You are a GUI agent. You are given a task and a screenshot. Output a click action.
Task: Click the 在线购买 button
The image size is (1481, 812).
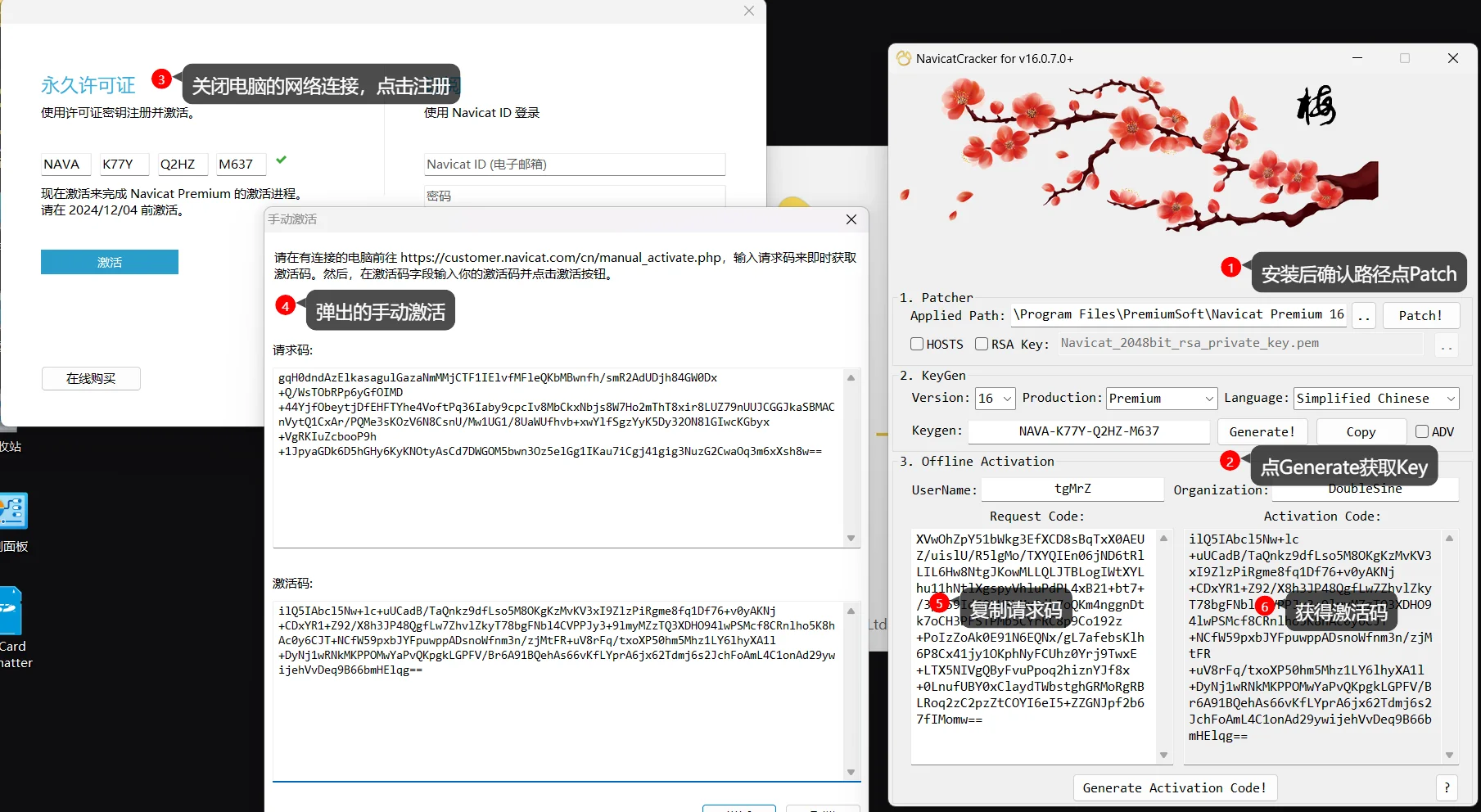[91, 378]
